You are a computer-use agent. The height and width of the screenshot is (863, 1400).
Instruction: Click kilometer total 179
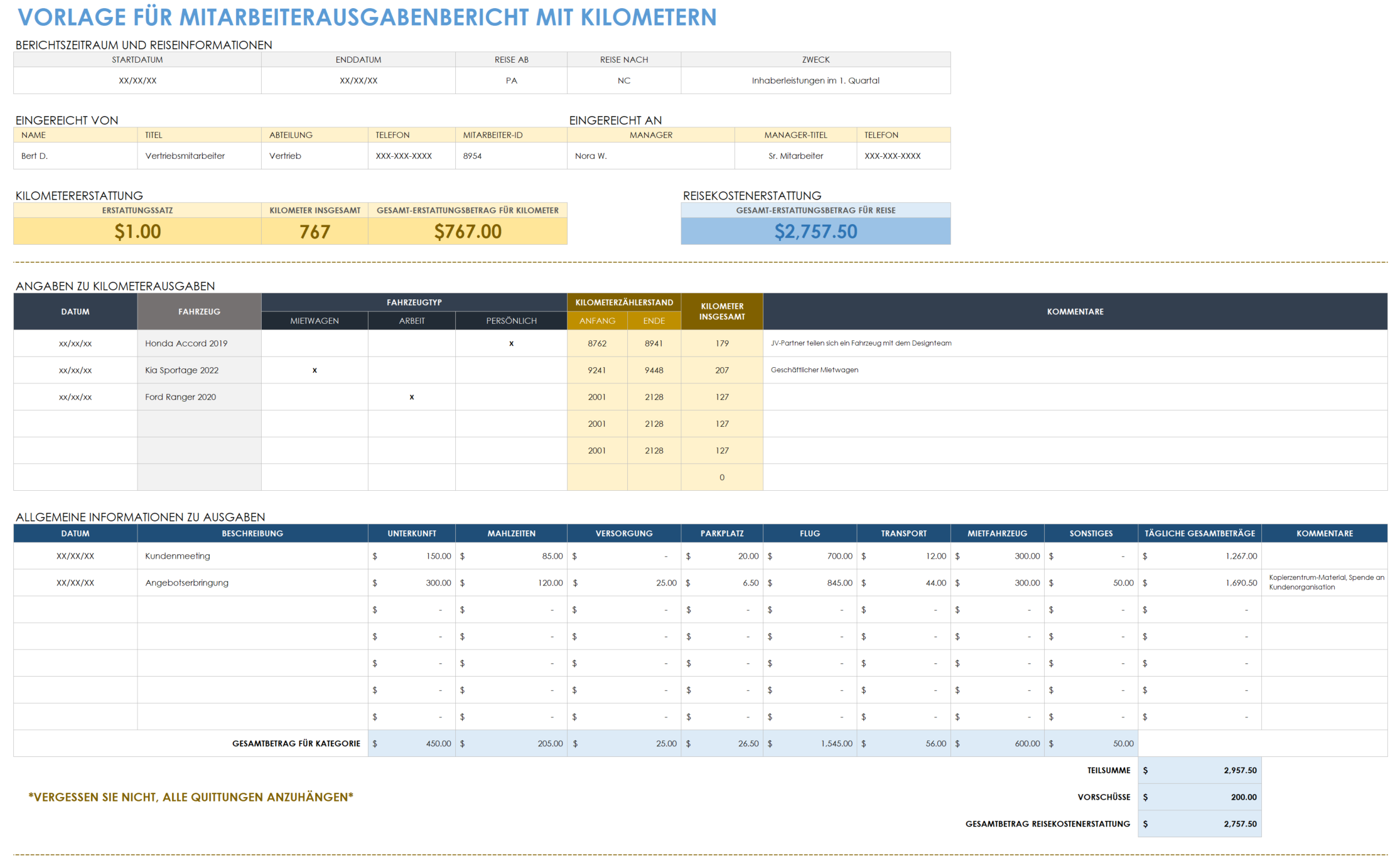722,343
